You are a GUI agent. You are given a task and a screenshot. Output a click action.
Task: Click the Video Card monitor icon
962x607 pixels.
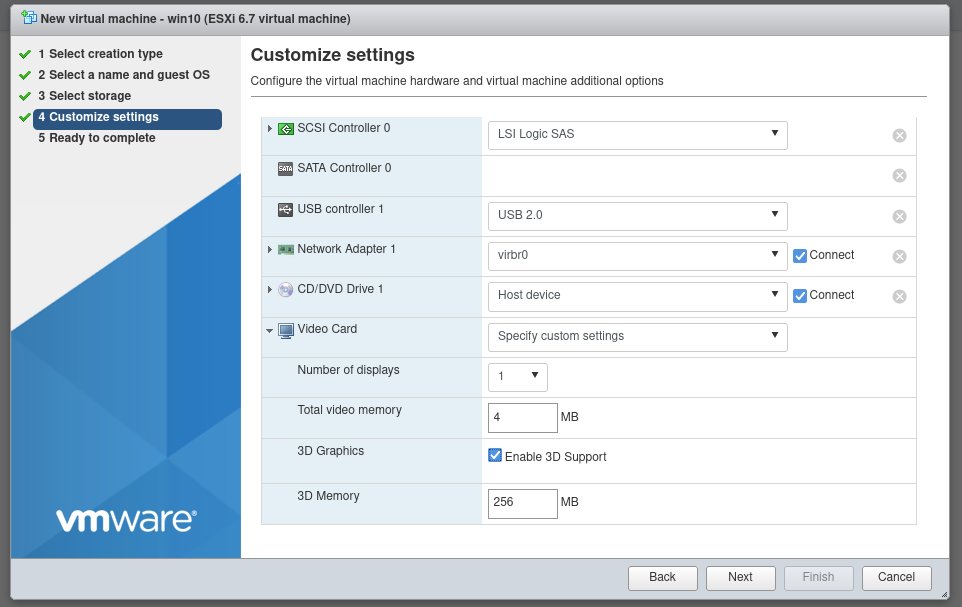286,330
